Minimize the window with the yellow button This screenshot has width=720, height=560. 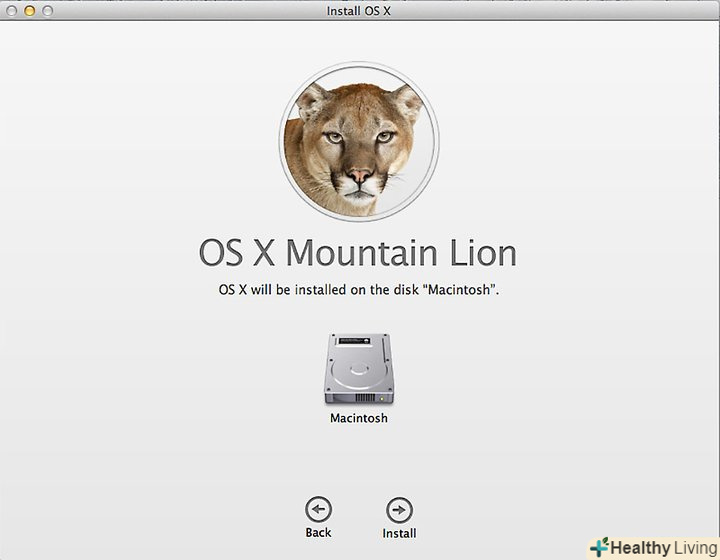coord(29,10)
